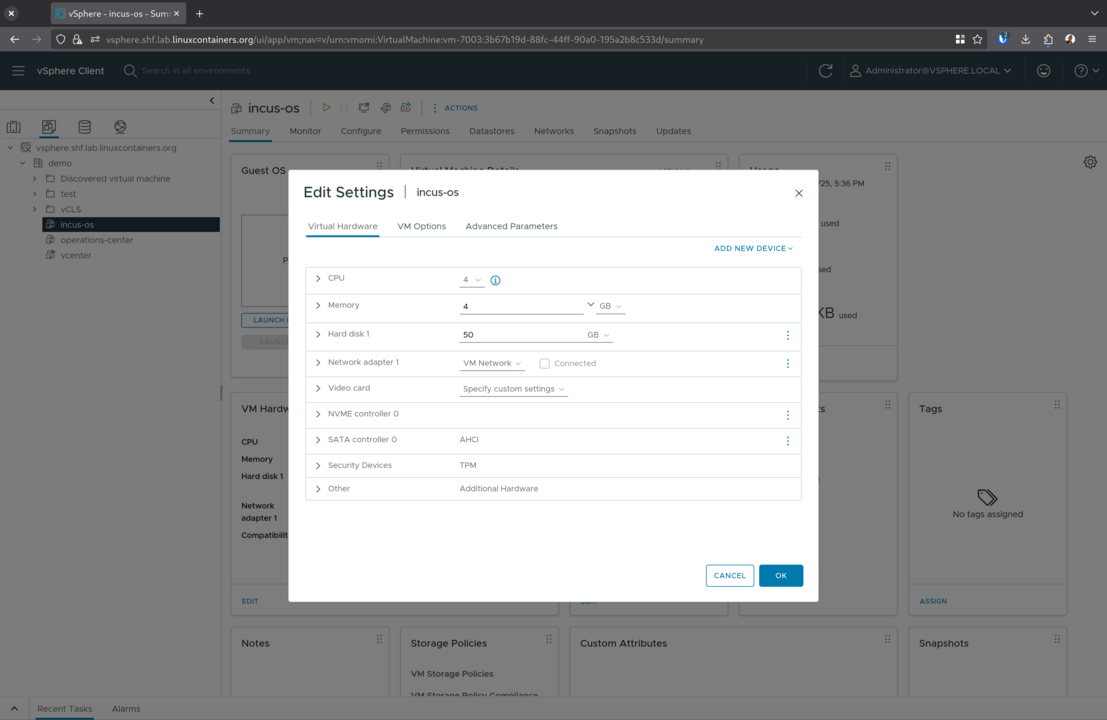
Task: Switch to Storage inventory view icon
Action: point(85,127)
